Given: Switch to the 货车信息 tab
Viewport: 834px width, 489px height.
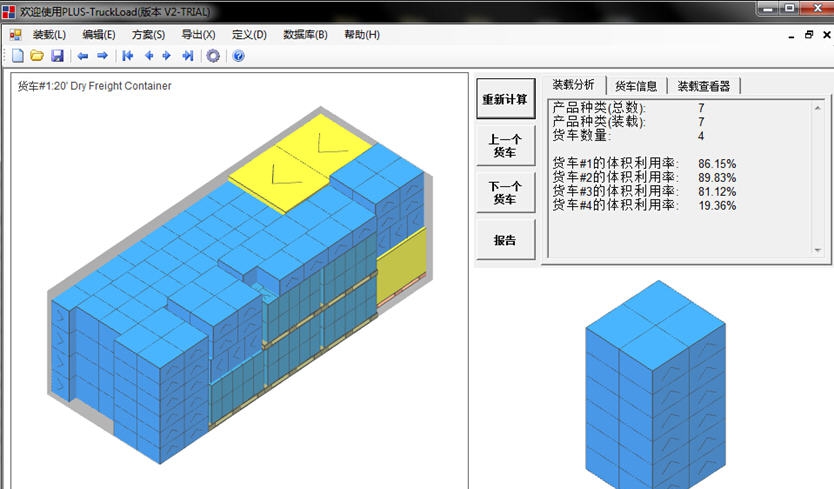Looking at the screenshot, I should click(635, 86).
